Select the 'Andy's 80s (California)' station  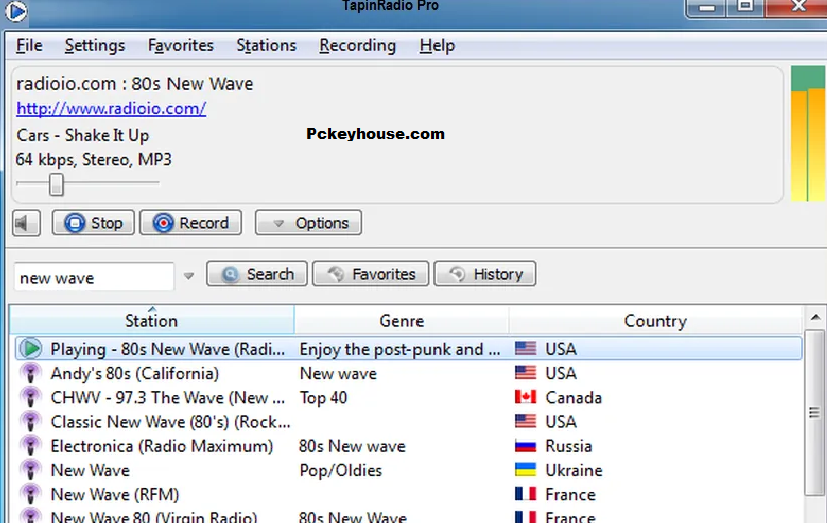click(x=134, y=373)
